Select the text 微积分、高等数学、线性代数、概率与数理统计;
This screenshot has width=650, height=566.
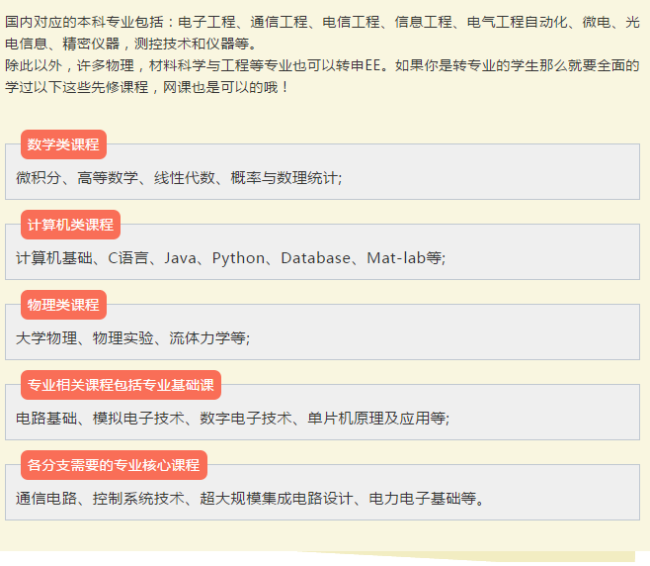pos(179,178)
